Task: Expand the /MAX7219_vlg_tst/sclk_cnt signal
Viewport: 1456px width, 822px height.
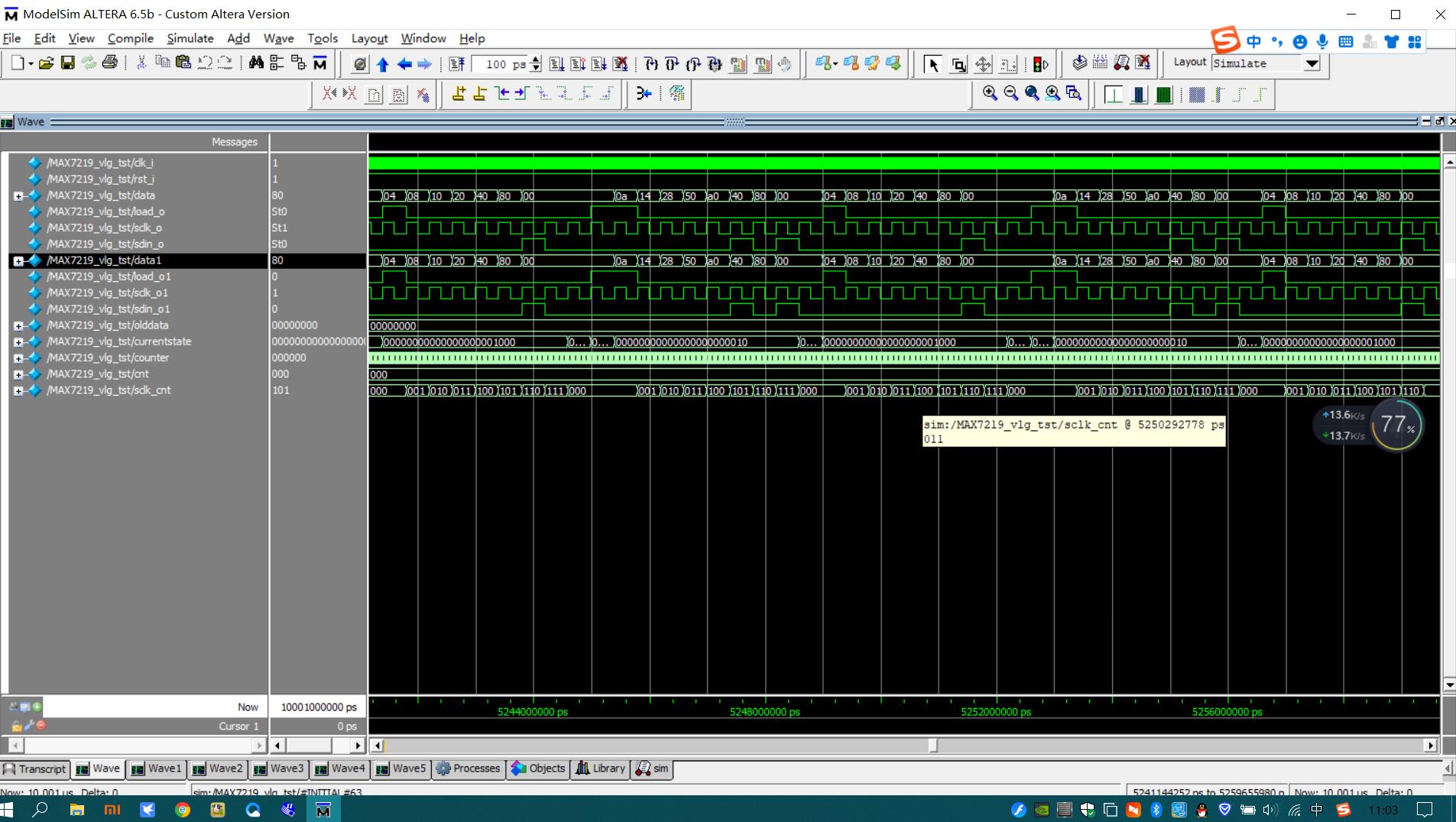Action: [x=18, y=391]
